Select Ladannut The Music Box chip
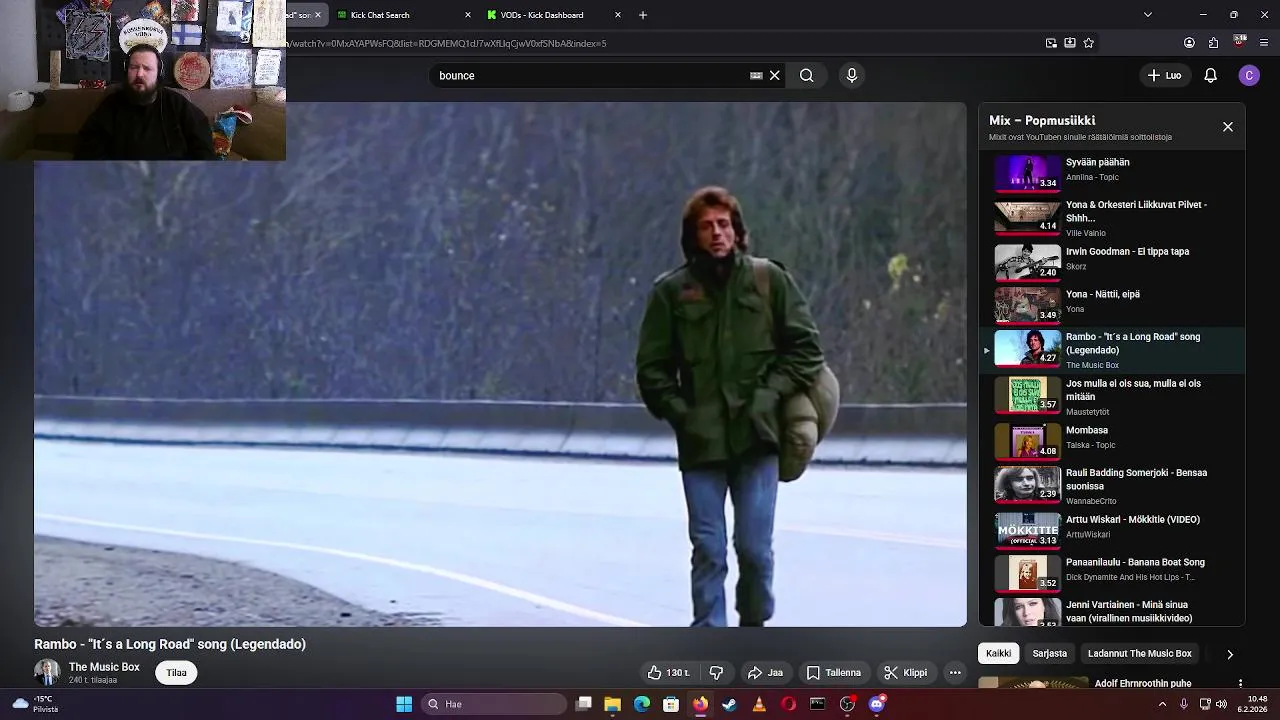The width and height of the screenshot is (1280, 720). coord(1140,654)
